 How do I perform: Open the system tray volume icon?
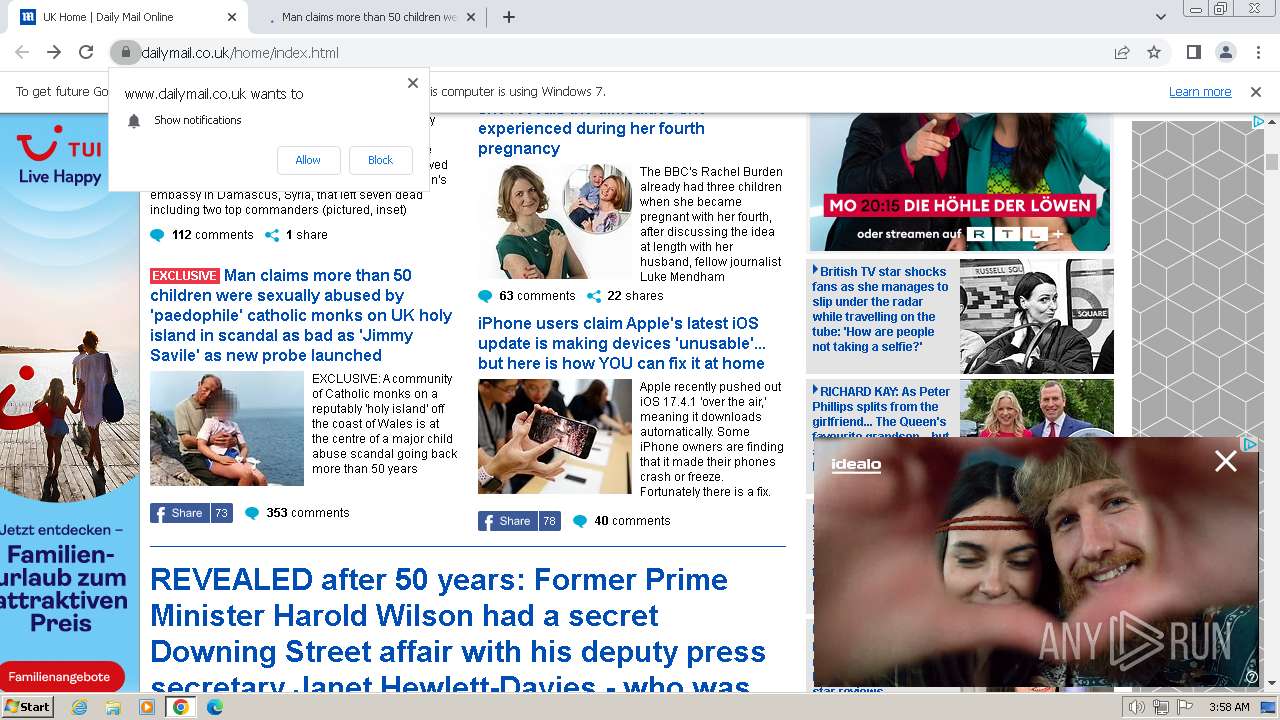tap(1137, 707)
